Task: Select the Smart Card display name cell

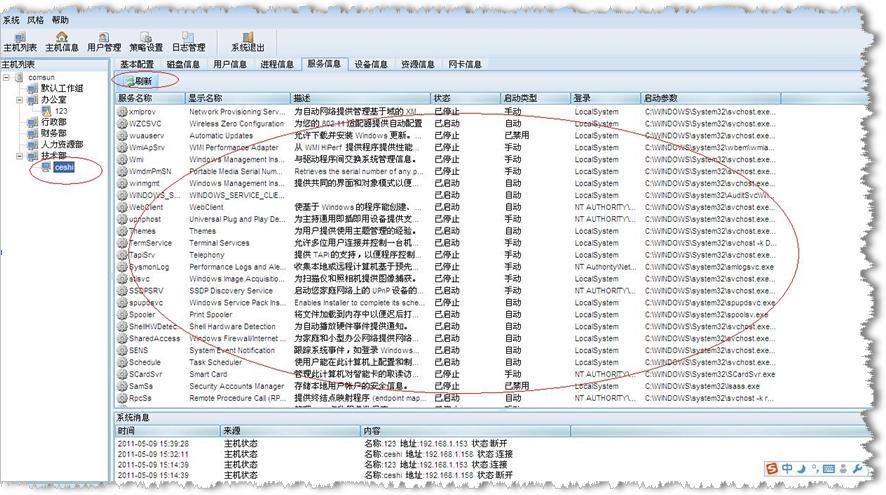Action: coord(208,374)
